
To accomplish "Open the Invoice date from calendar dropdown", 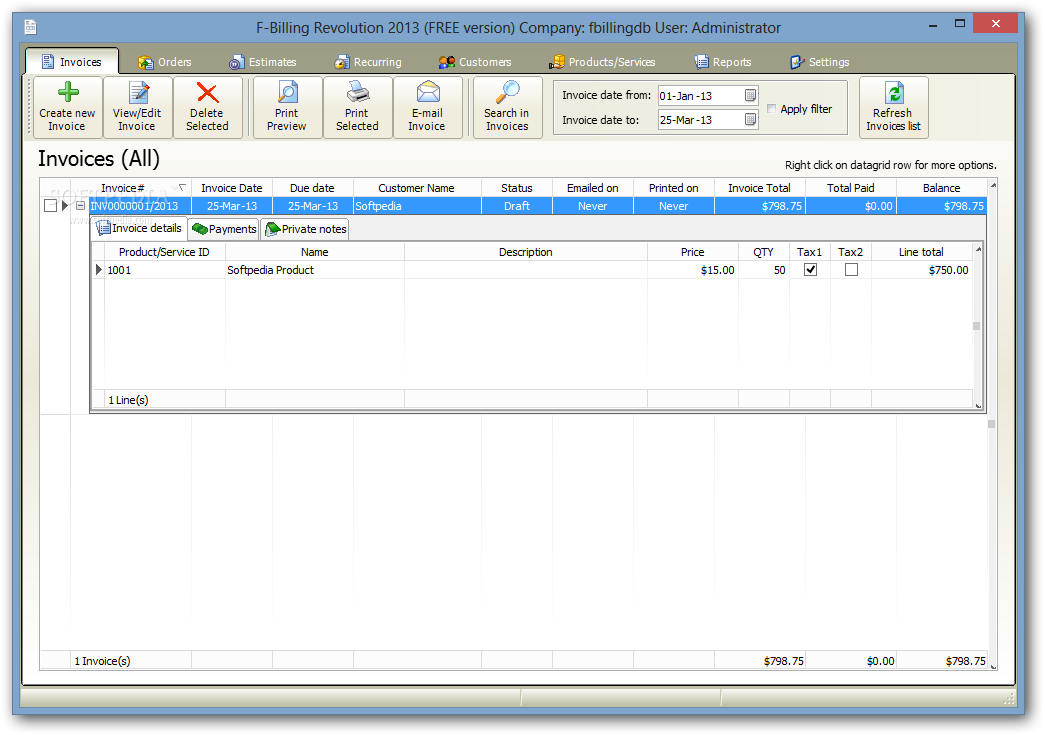I will tap(750, 96).
